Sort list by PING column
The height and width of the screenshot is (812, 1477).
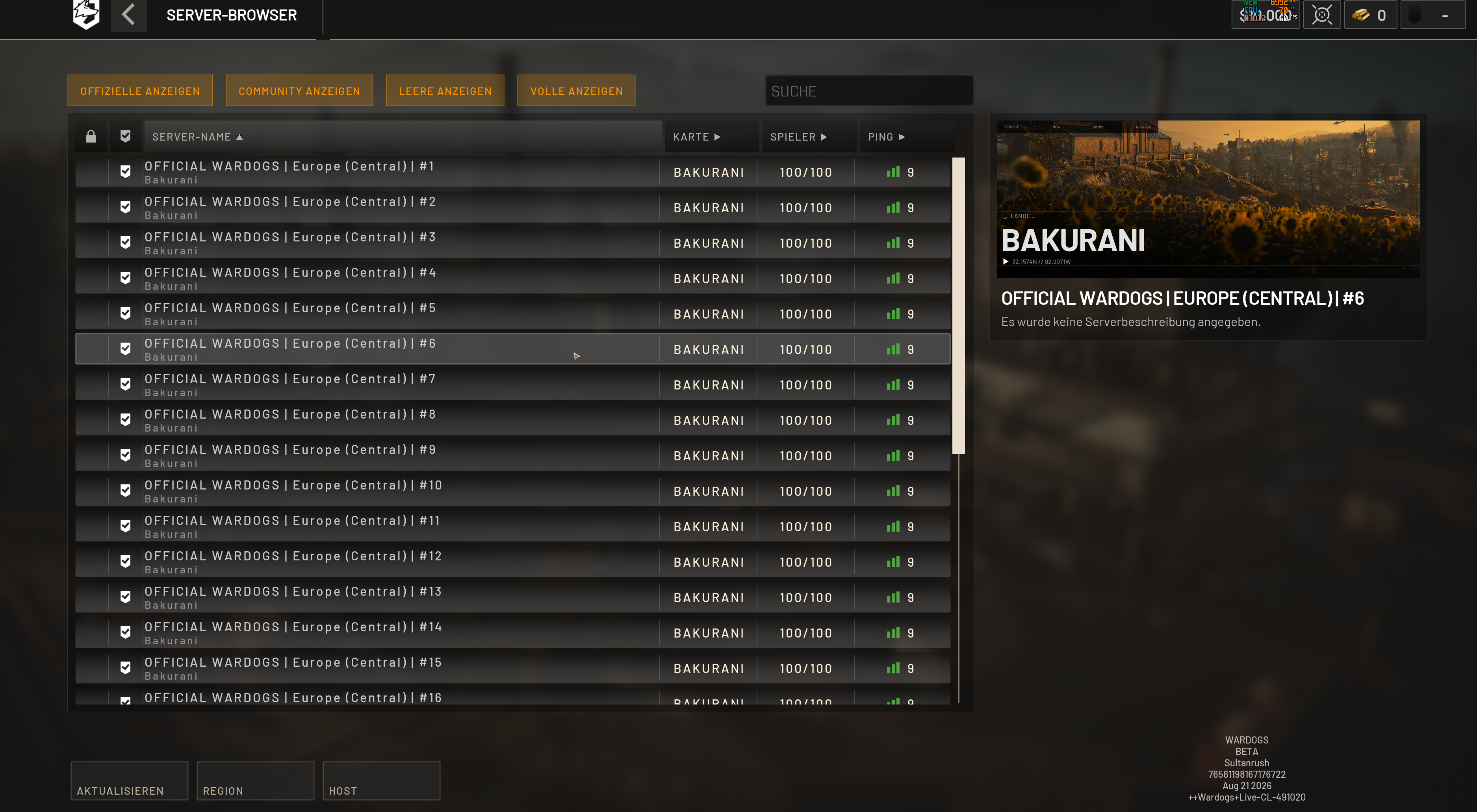(907, 137)
